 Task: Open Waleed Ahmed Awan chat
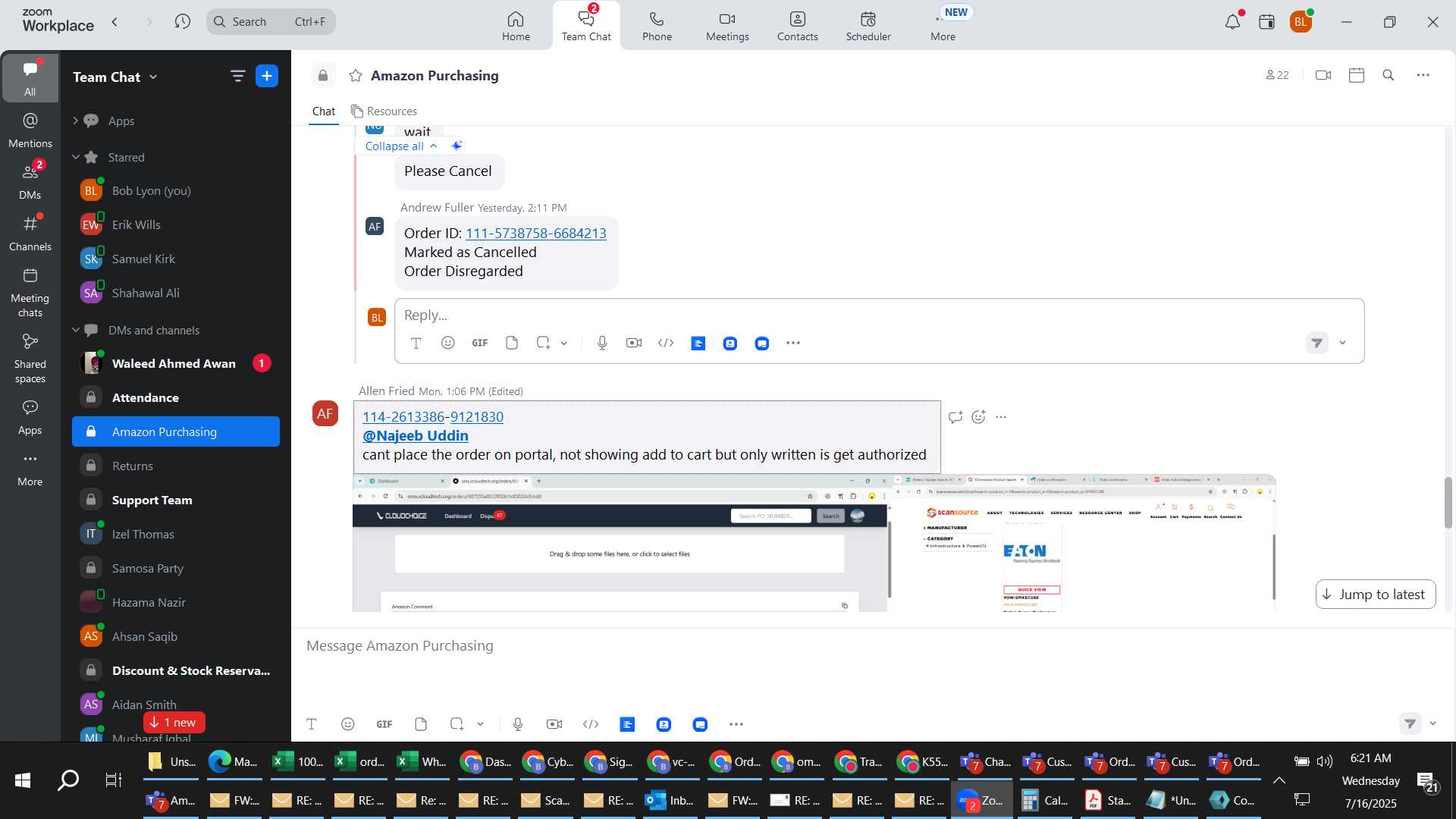[176, 364]
